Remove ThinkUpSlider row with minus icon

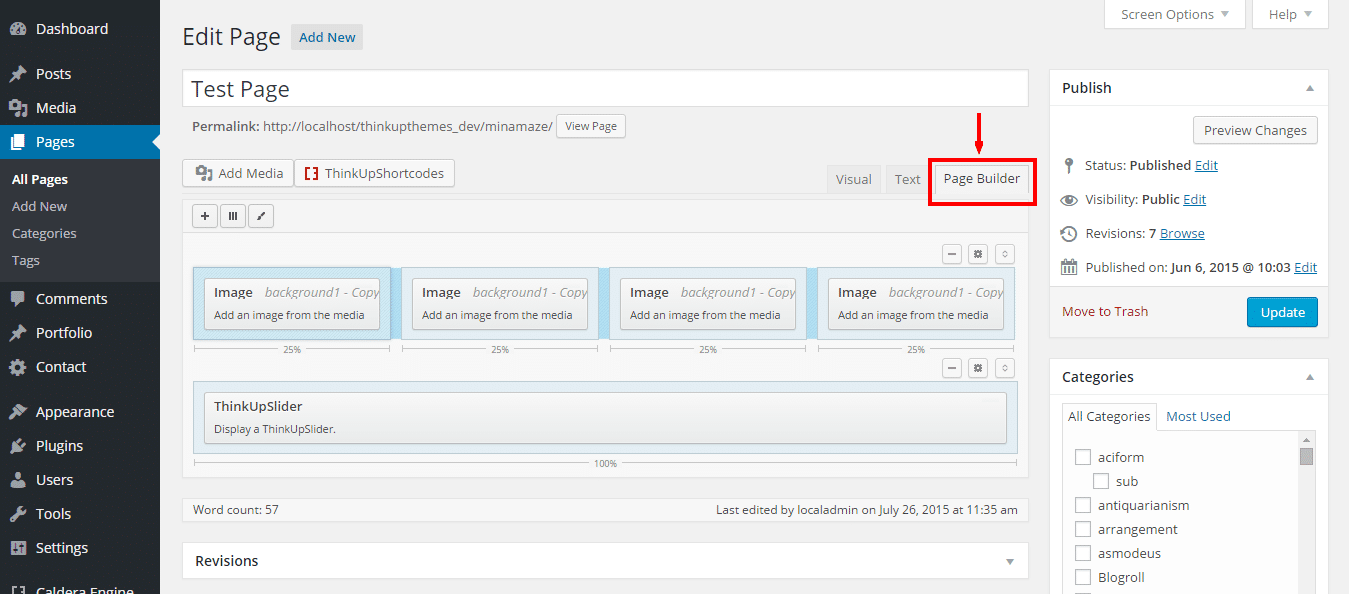coord(952,368)
